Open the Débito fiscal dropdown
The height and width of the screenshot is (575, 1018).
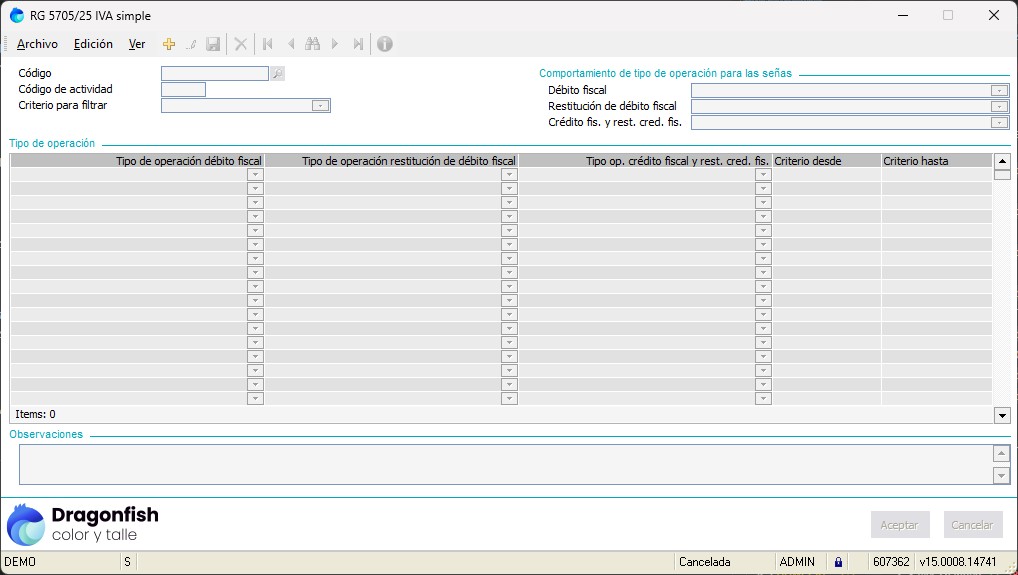999,90
